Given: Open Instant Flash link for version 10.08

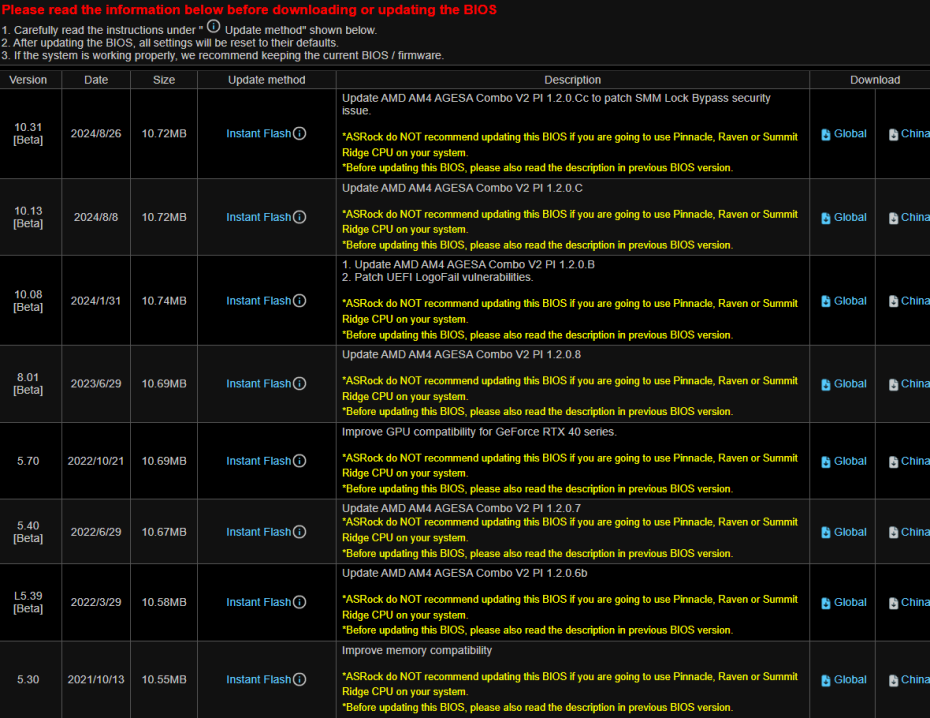Looking at the screenshot, I should point(259,301).
